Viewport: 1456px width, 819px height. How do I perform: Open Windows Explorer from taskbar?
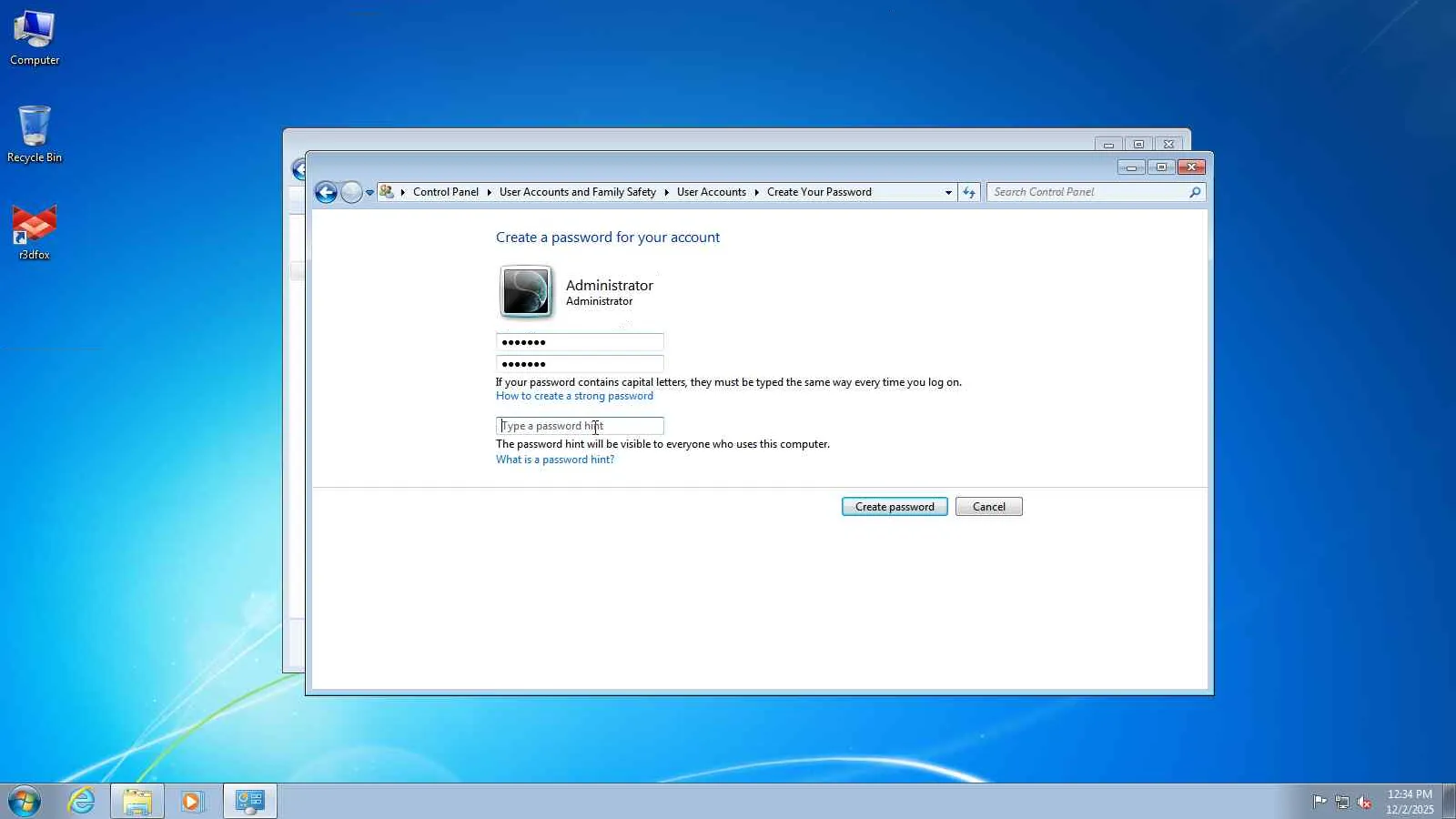(137, 801)
